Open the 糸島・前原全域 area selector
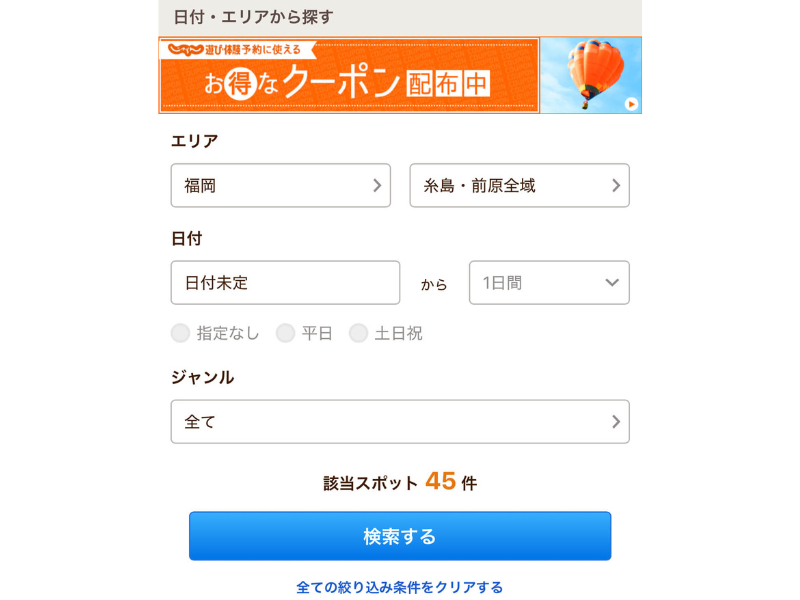 click(x=519, y=185)
